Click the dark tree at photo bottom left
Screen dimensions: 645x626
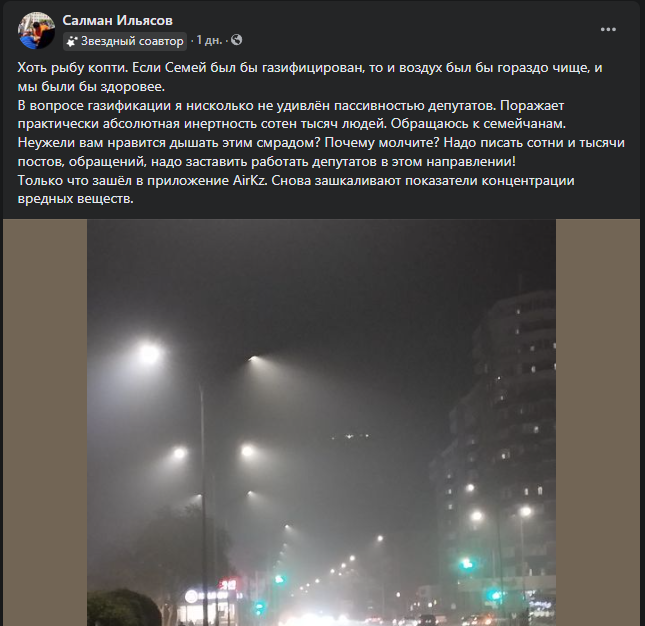pos(123,609)
